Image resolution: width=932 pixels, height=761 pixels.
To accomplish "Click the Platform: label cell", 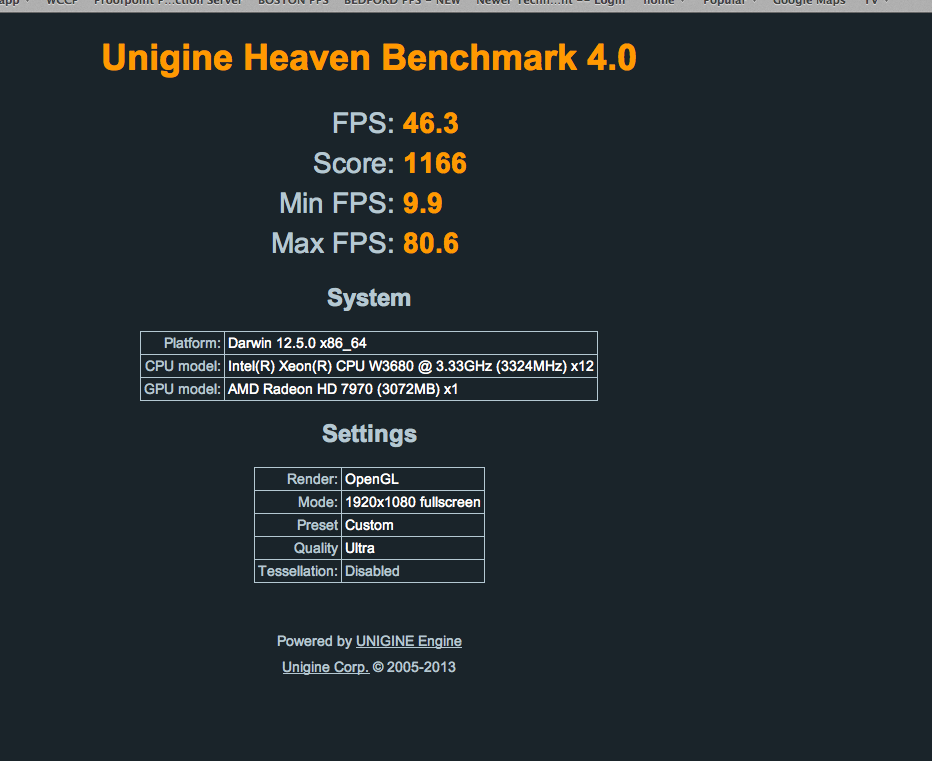I will pyautogui.click(x=182, y=343).
